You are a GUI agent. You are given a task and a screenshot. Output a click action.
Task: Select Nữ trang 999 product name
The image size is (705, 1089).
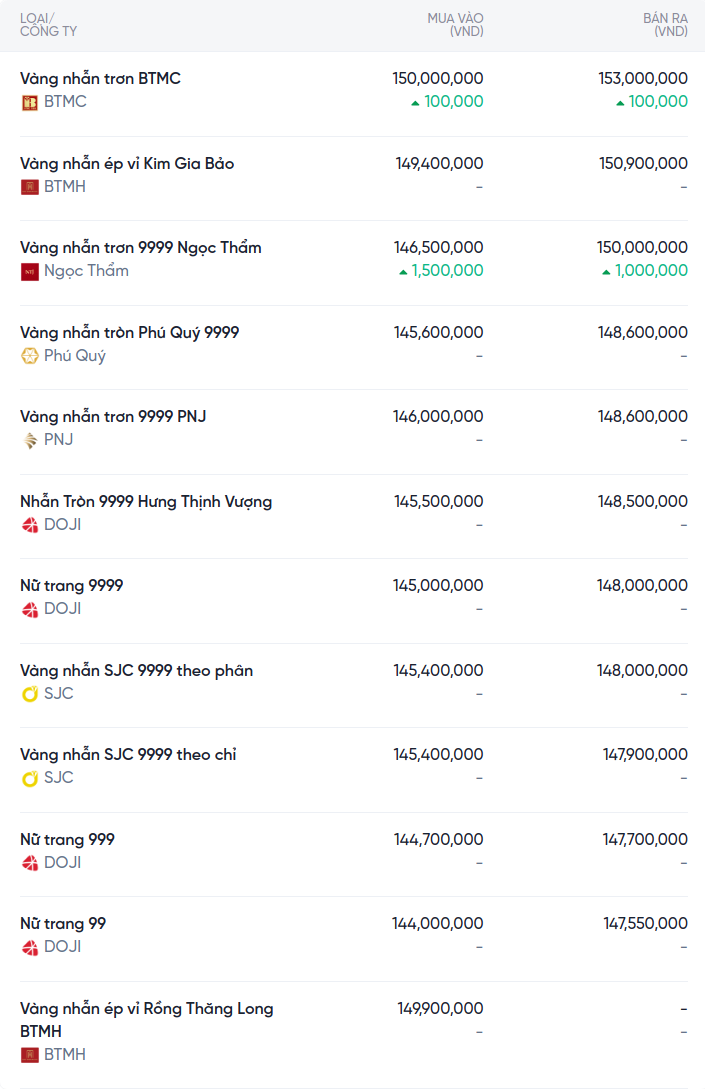(67, 839)
